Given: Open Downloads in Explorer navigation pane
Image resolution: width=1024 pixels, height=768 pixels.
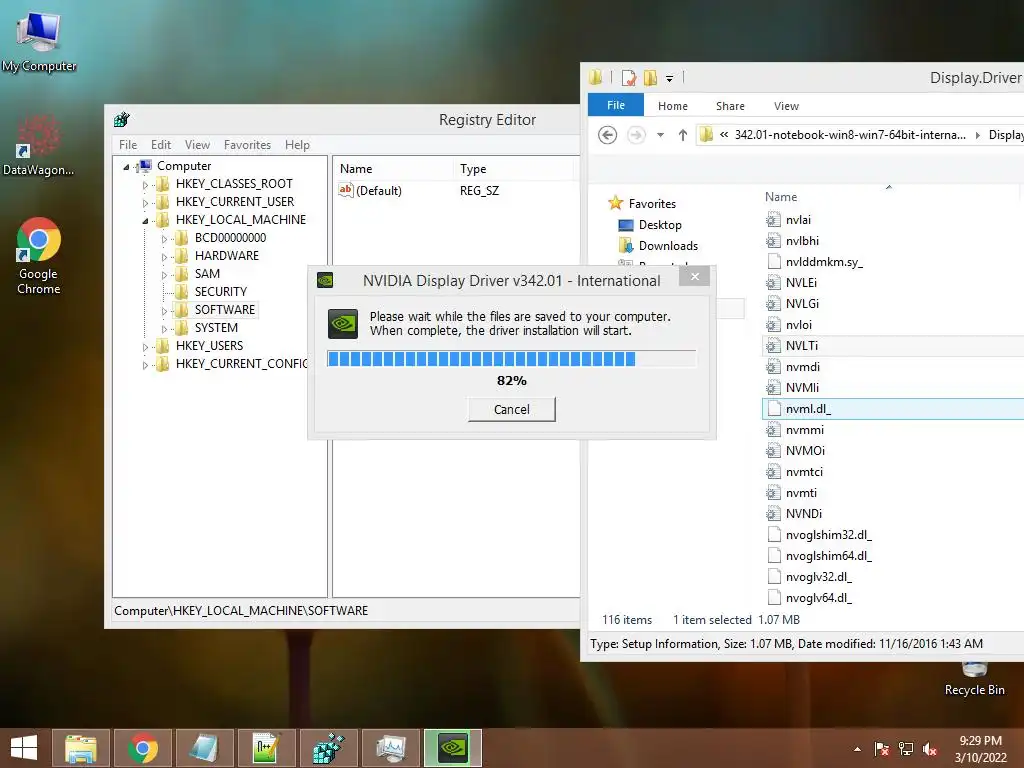Looking at the screenshot, I should coord(668,246).
